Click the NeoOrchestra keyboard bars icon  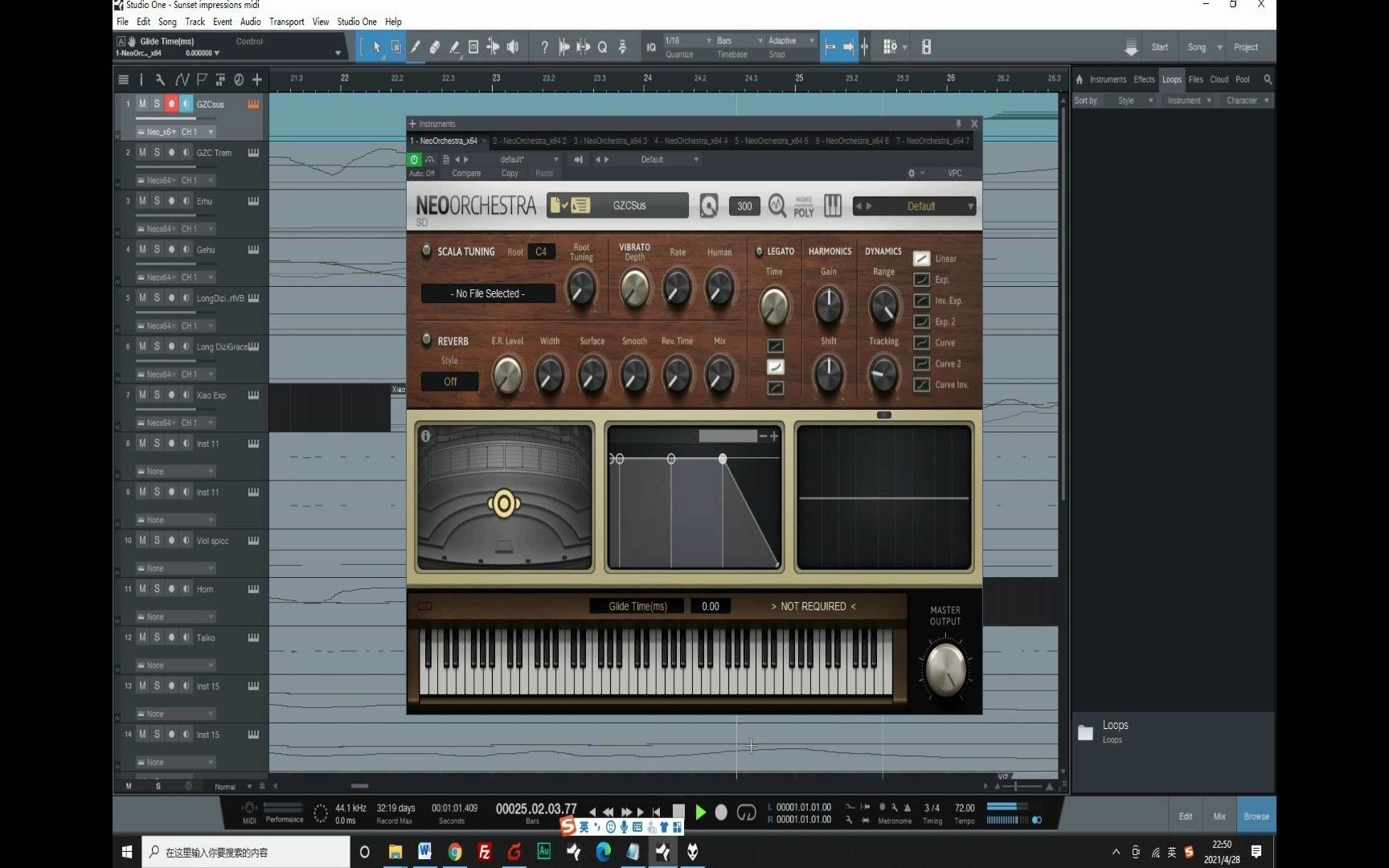tap(833, 206)
